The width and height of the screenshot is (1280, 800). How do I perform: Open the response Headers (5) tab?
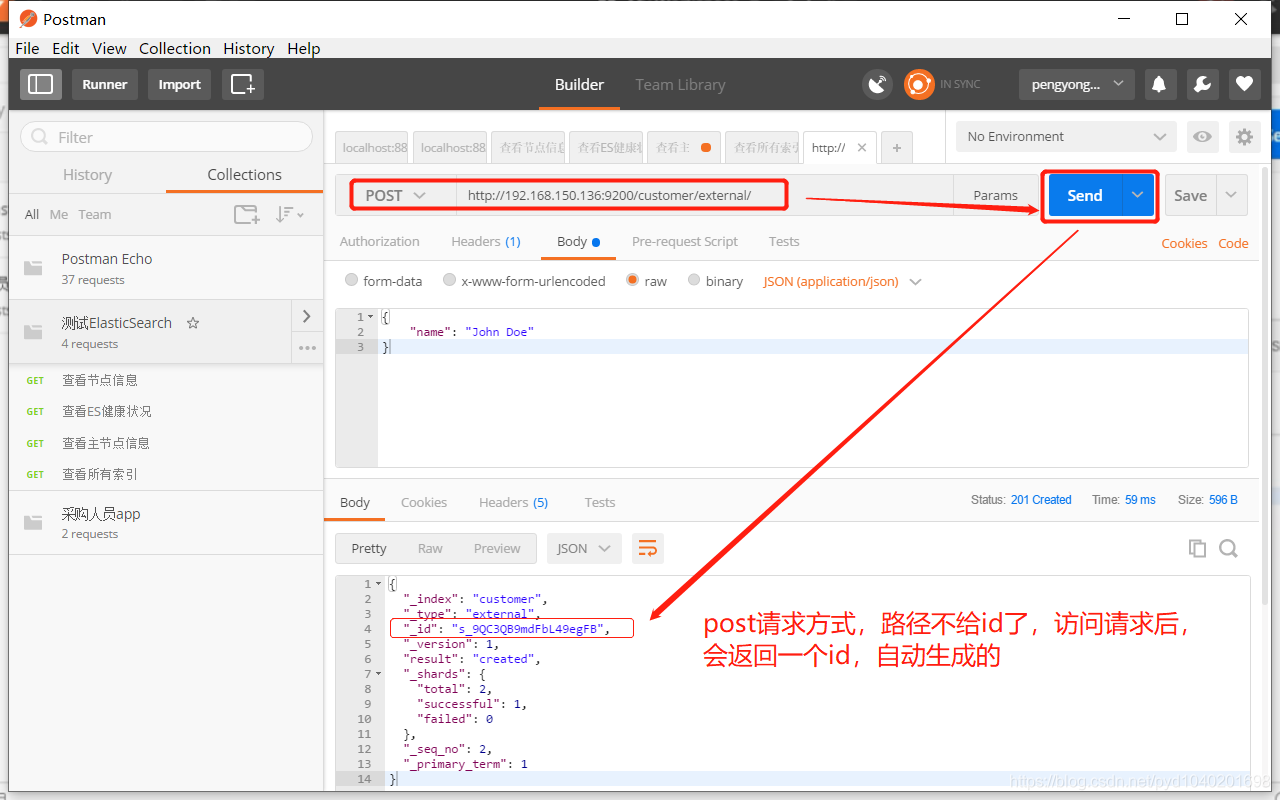pos(513,502)
